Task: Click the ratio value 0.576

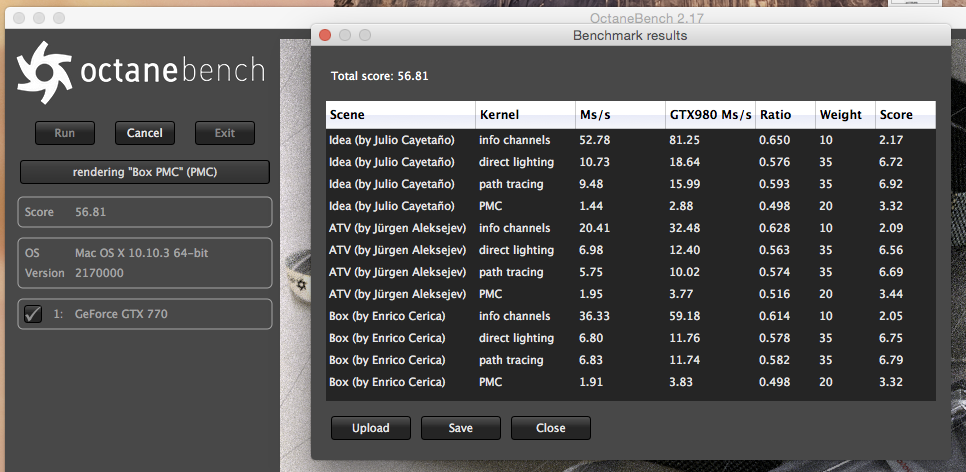Action: click(775, 162)
